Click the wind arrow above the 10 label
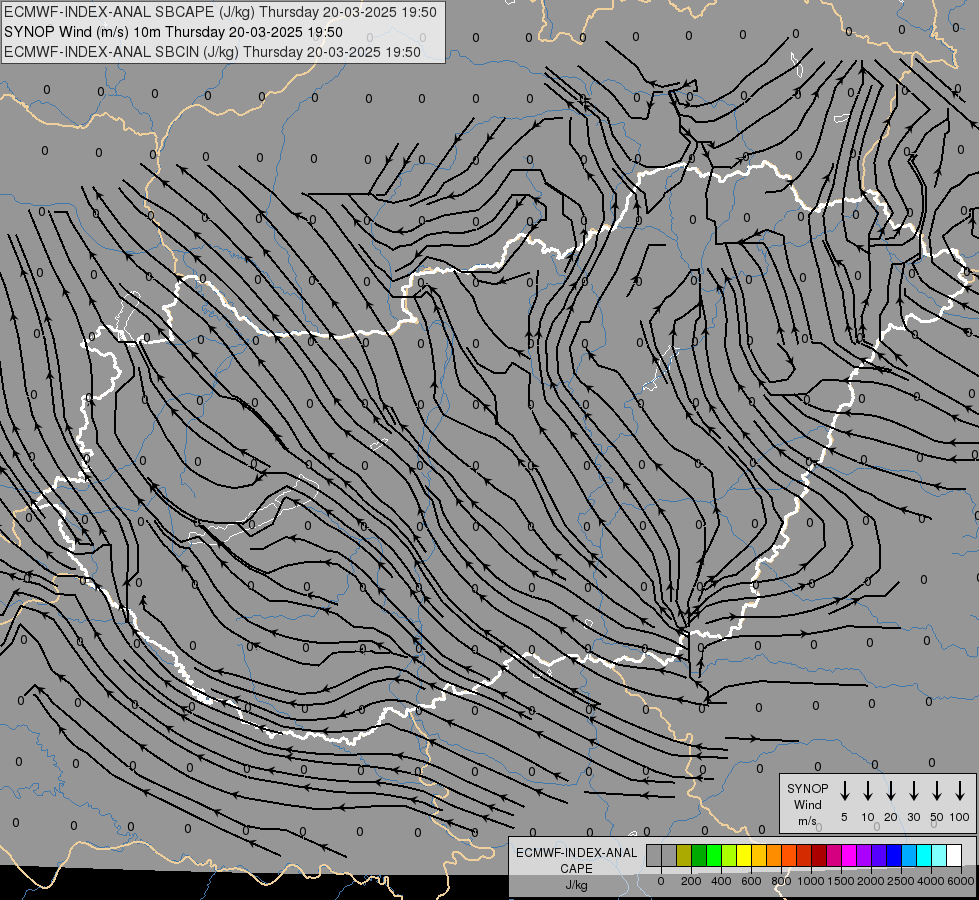Screen dimensions: 979x900 (x=868, y=791)
